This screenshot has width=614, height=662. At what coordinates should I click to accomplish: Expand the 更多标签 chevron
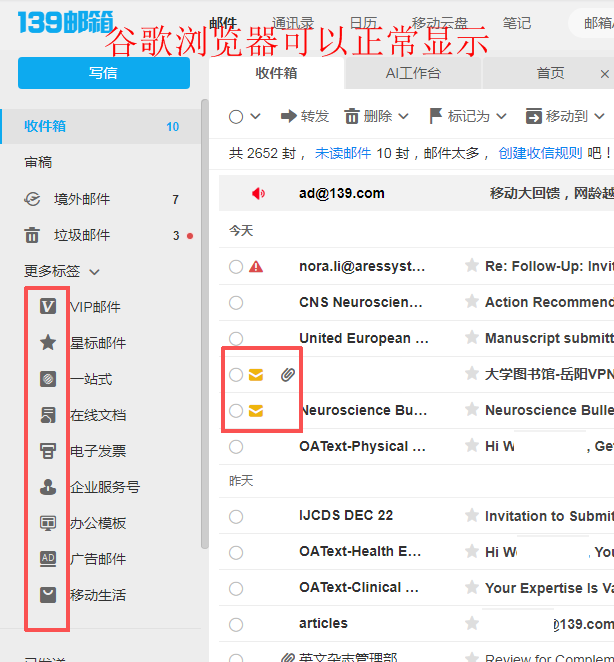[95, 272]
